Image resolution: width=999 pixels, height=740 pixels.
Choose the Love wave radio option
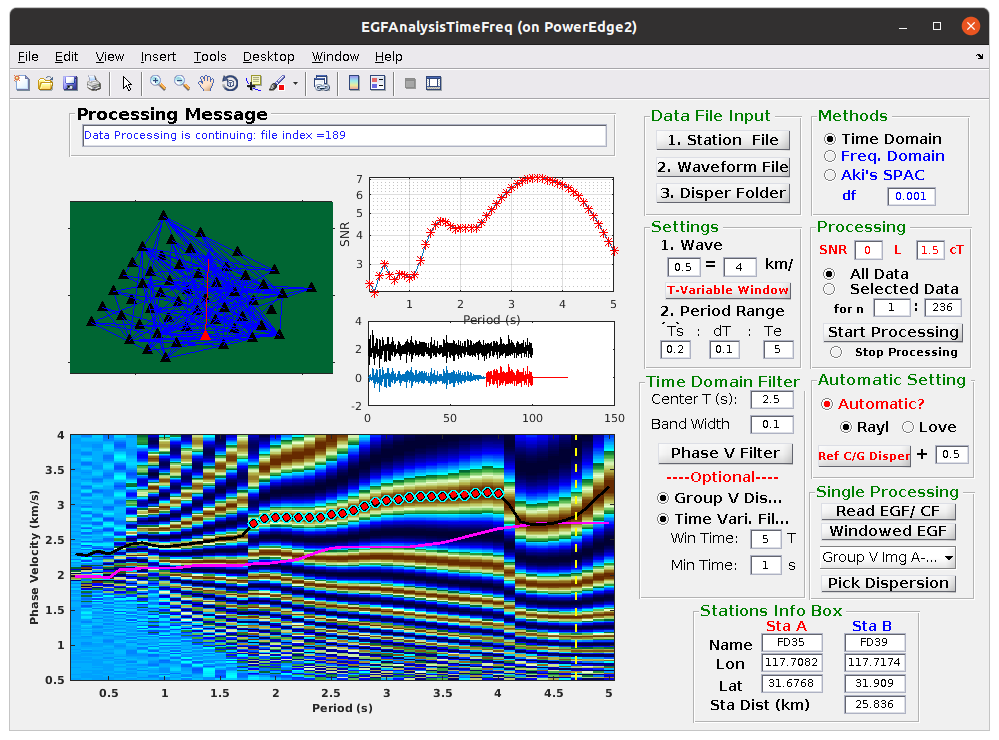click(908, 427)
